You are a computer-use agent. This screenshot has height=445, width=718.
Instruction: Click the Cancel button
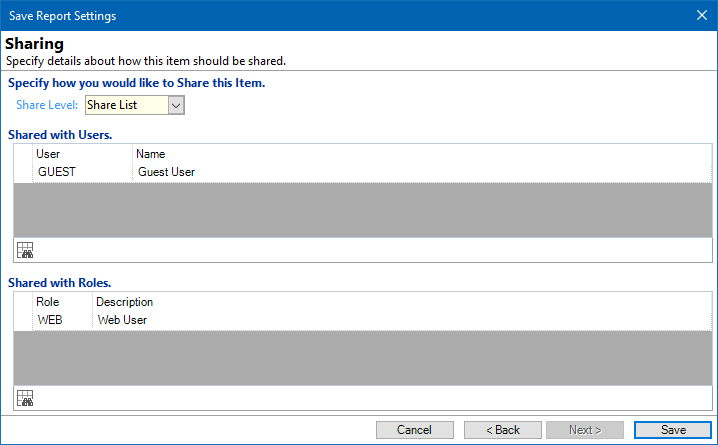coord(415,430)
